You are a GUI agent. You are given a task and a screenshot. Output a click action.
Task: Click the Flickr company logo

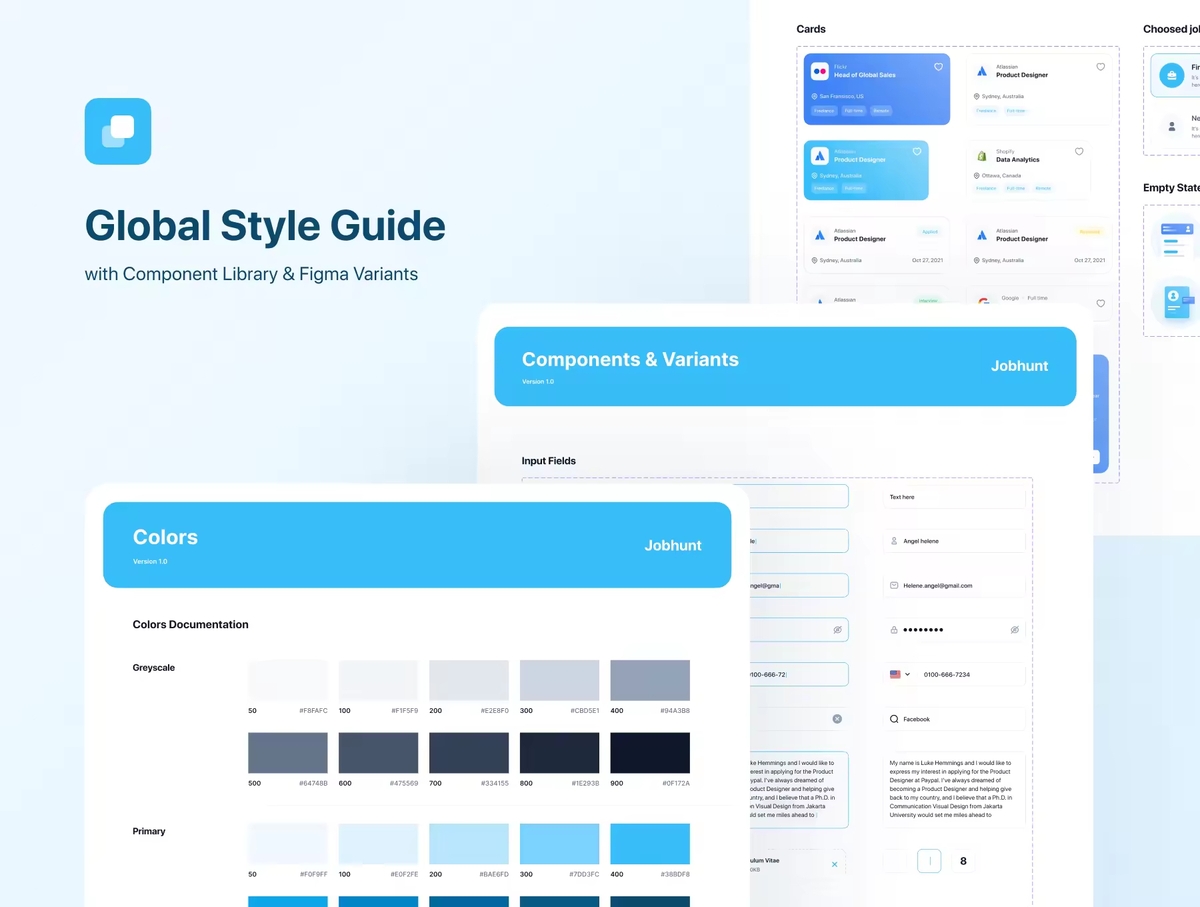pyautogui.click(x=820, y=71)
